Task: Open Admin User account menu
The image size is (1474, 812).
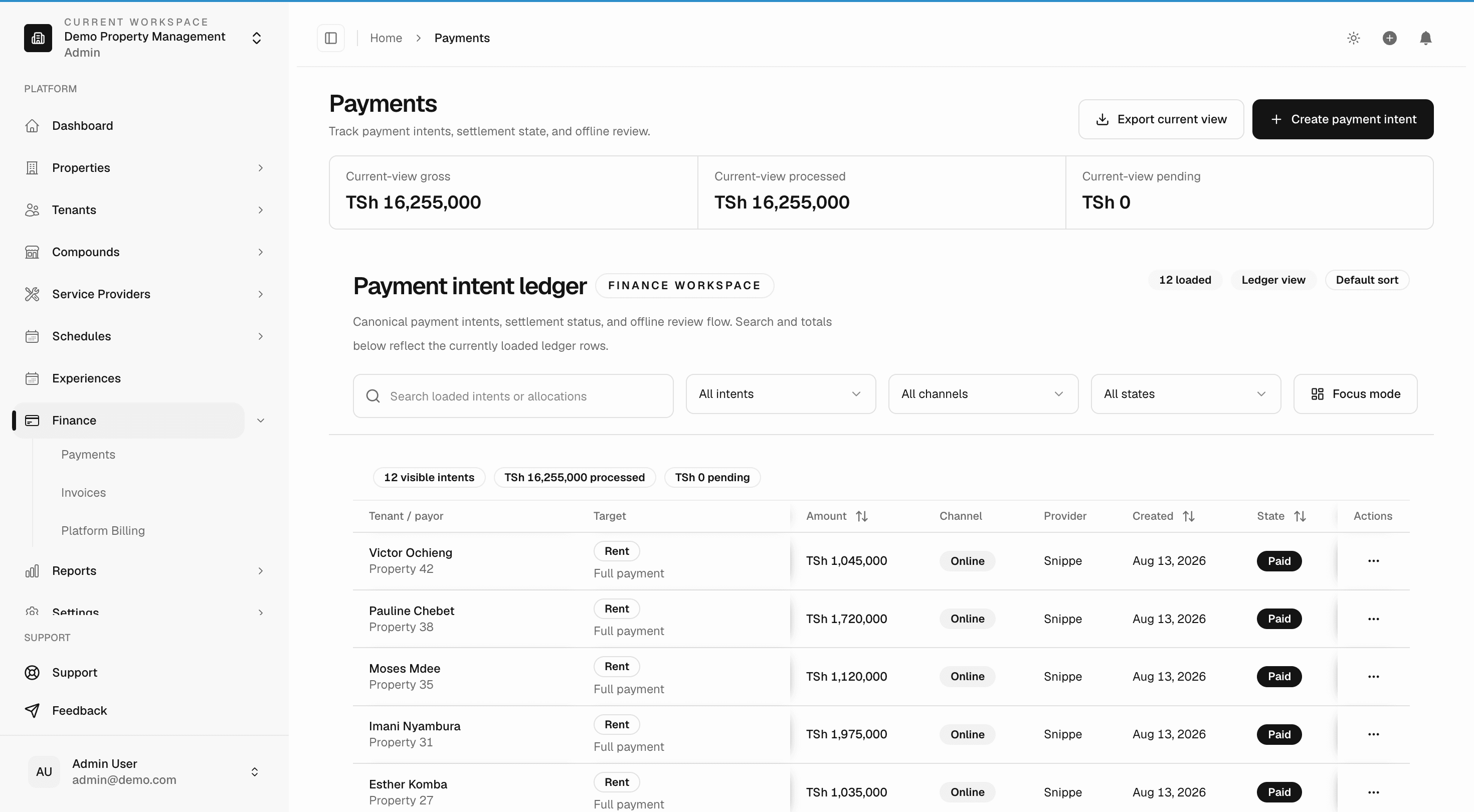Action: coord(144,771)
